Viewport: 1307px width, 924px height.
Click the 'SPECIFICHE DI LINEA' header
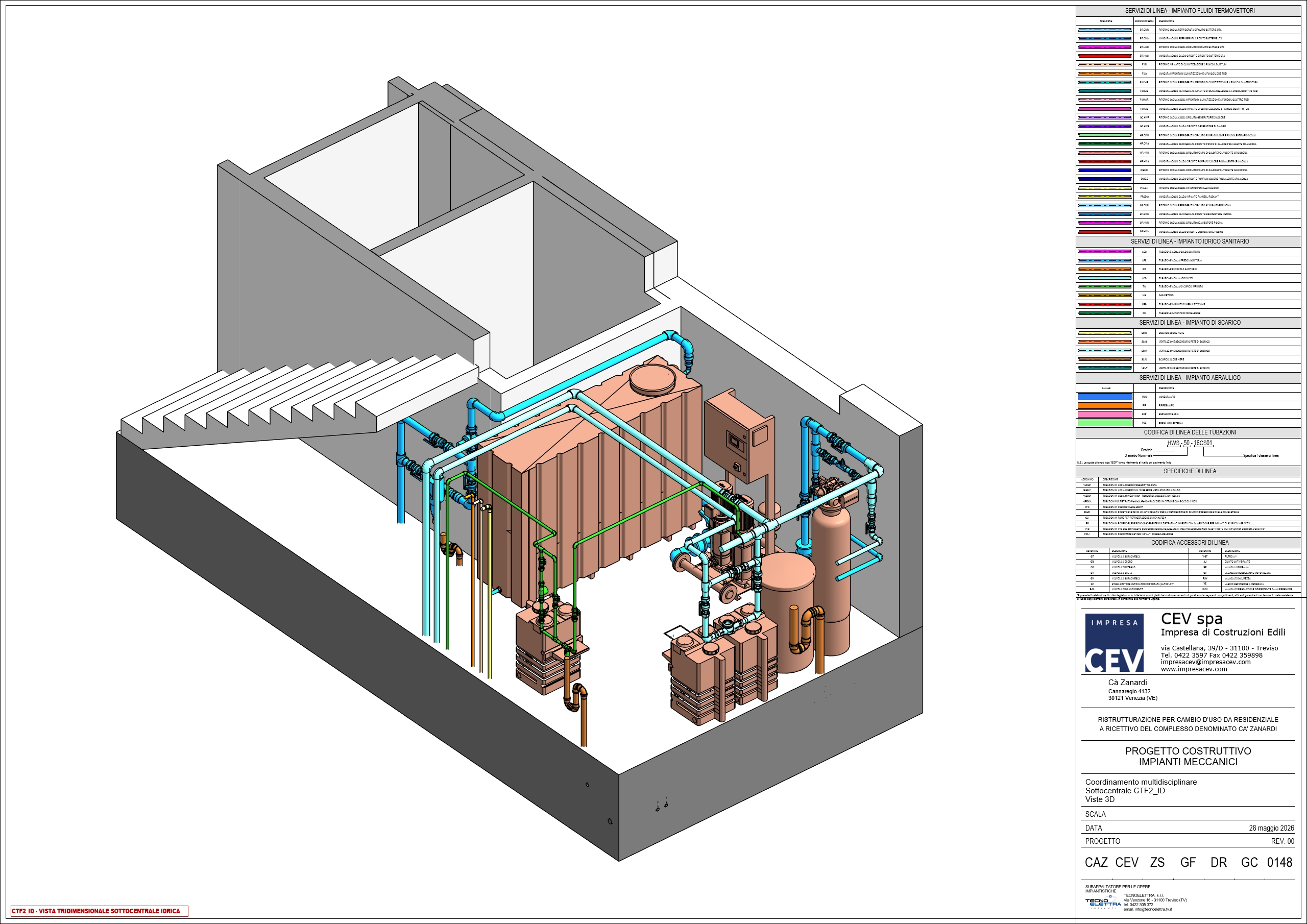click(x=1189, y=471)
